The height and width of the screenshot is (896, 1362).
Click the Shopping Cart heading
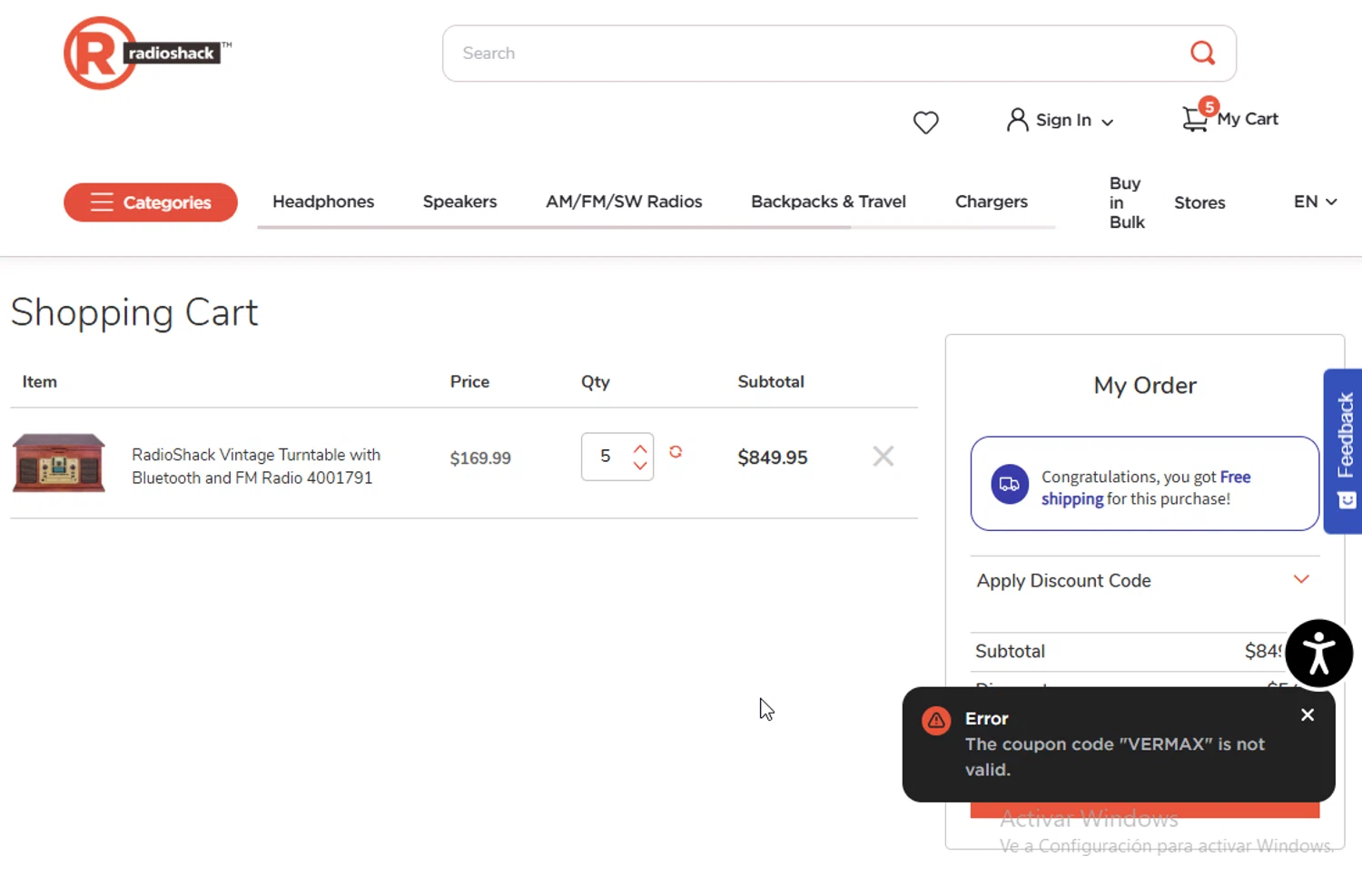tap(134, 312)
